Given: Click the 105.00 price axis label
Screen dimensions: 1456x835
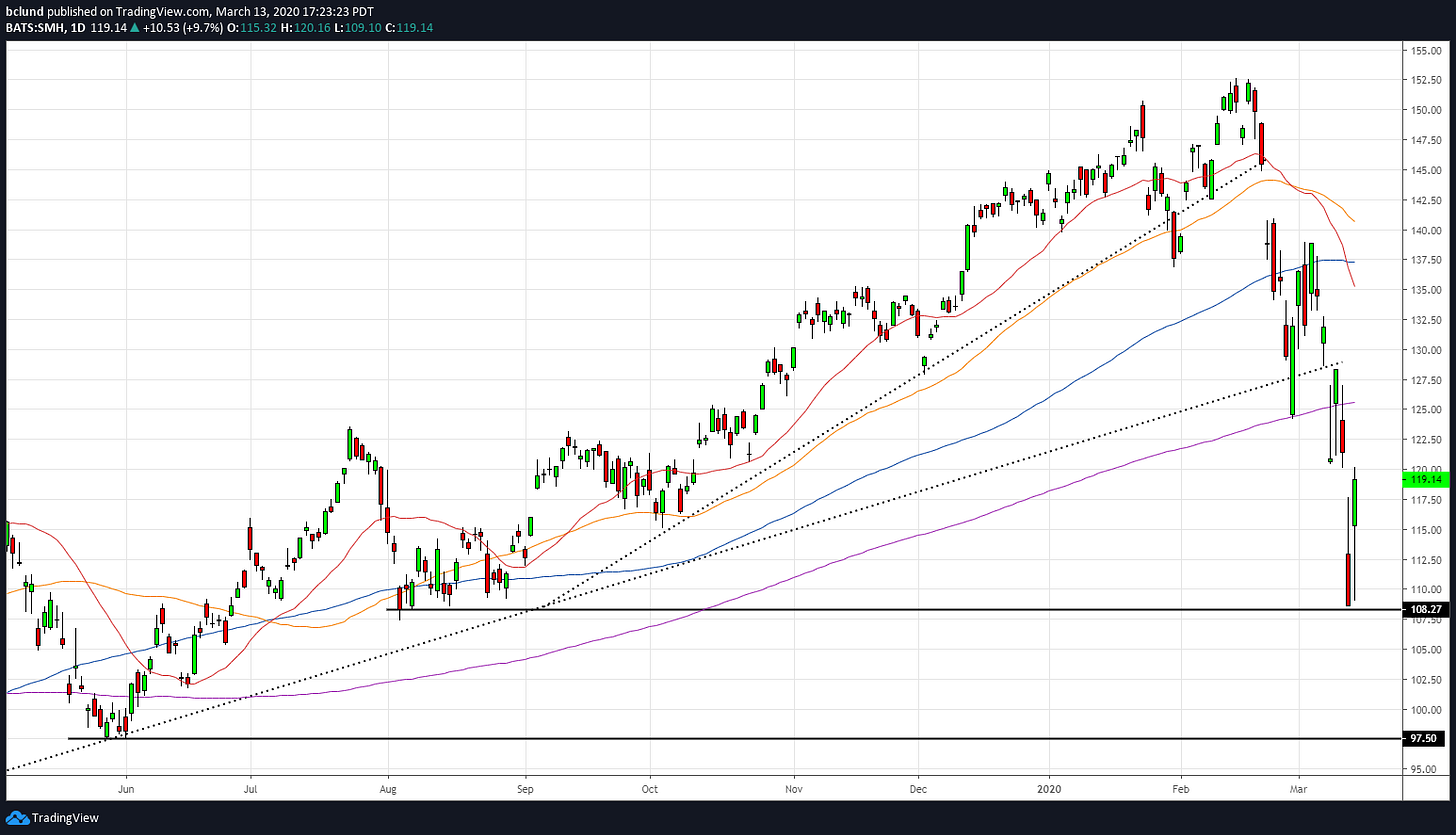Looking at the screenshot, I should [x=1426, y=650].
